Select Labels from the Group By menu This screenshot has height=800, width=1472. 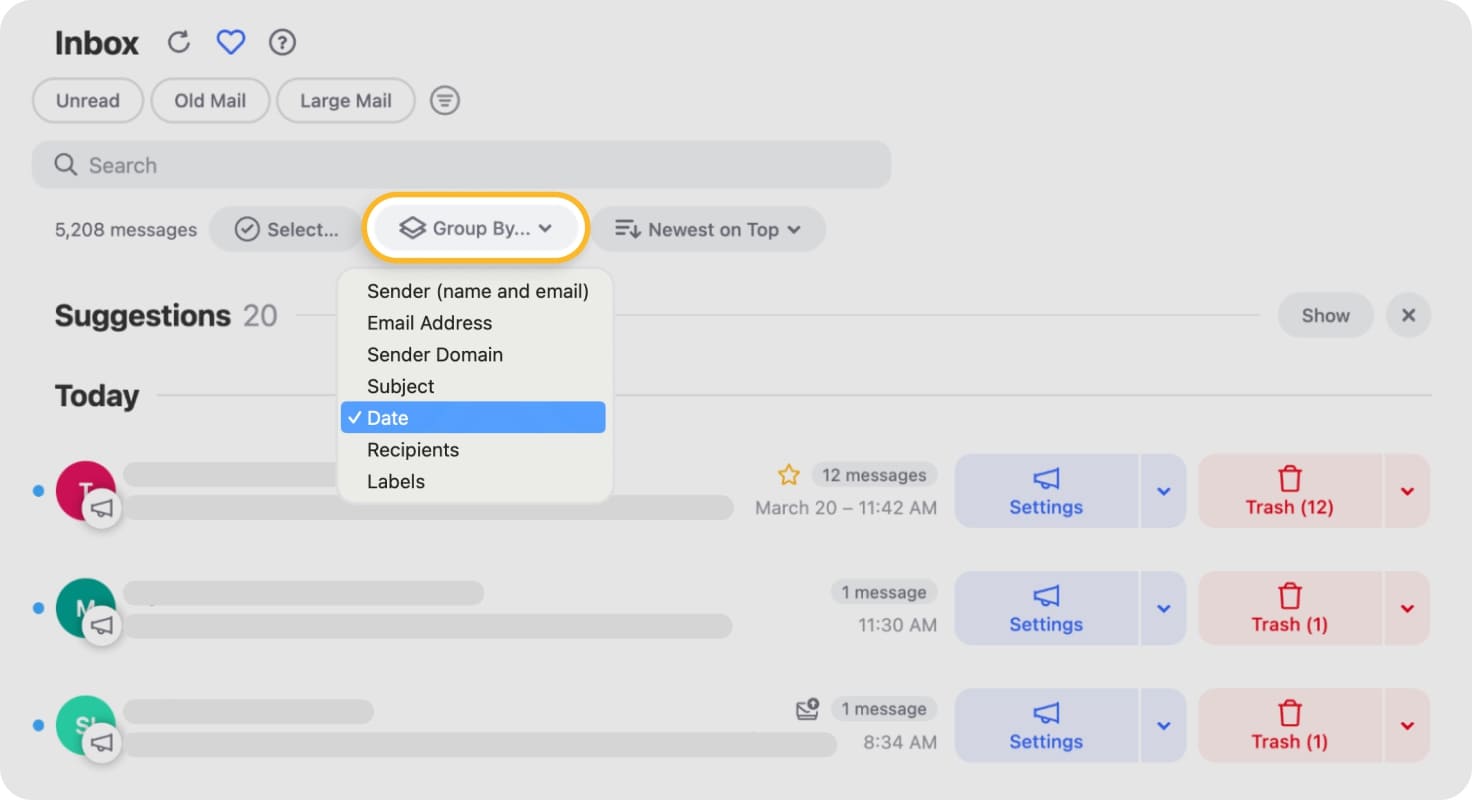(396, 481)
